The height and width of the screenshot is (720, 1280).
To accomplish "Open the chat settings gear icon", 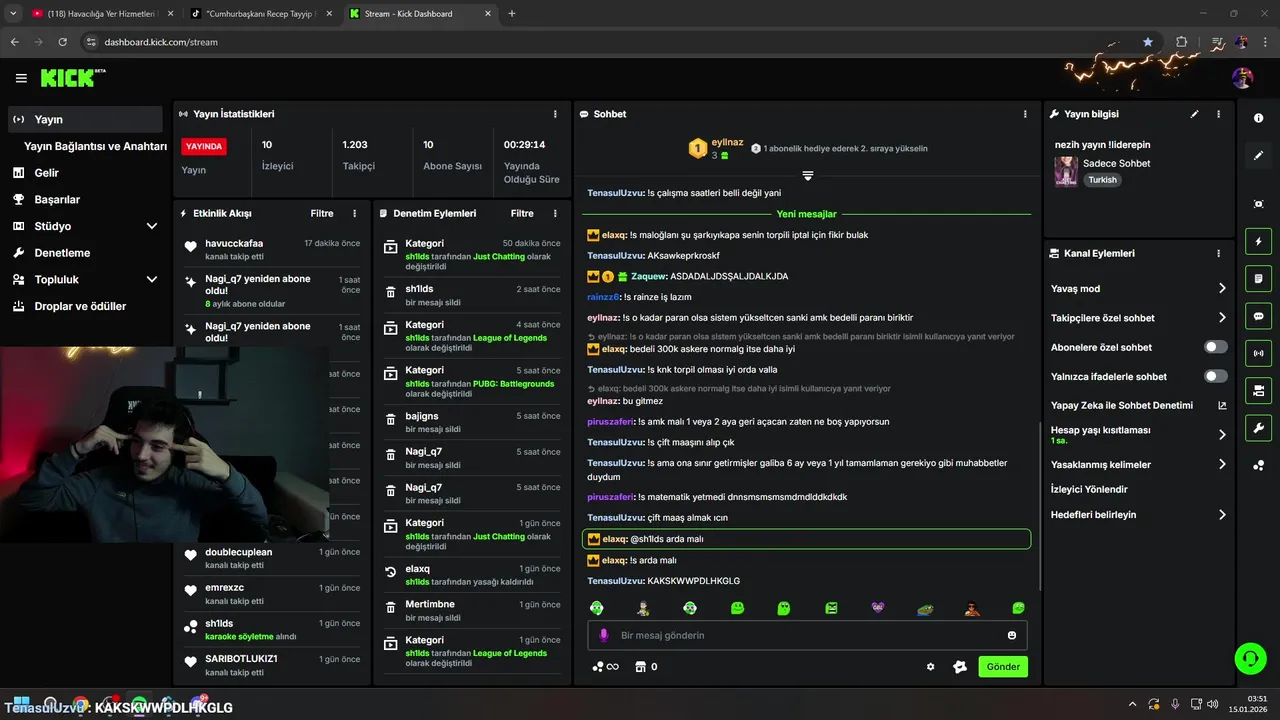I will 931,667.
